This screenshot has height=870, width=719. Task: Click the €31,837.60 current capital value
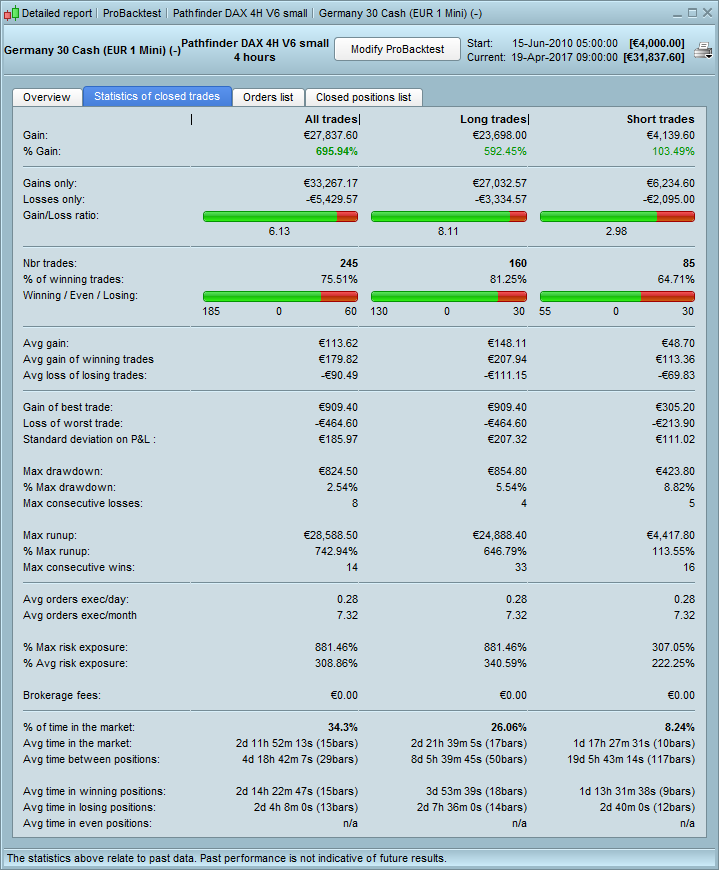[654, 57]
